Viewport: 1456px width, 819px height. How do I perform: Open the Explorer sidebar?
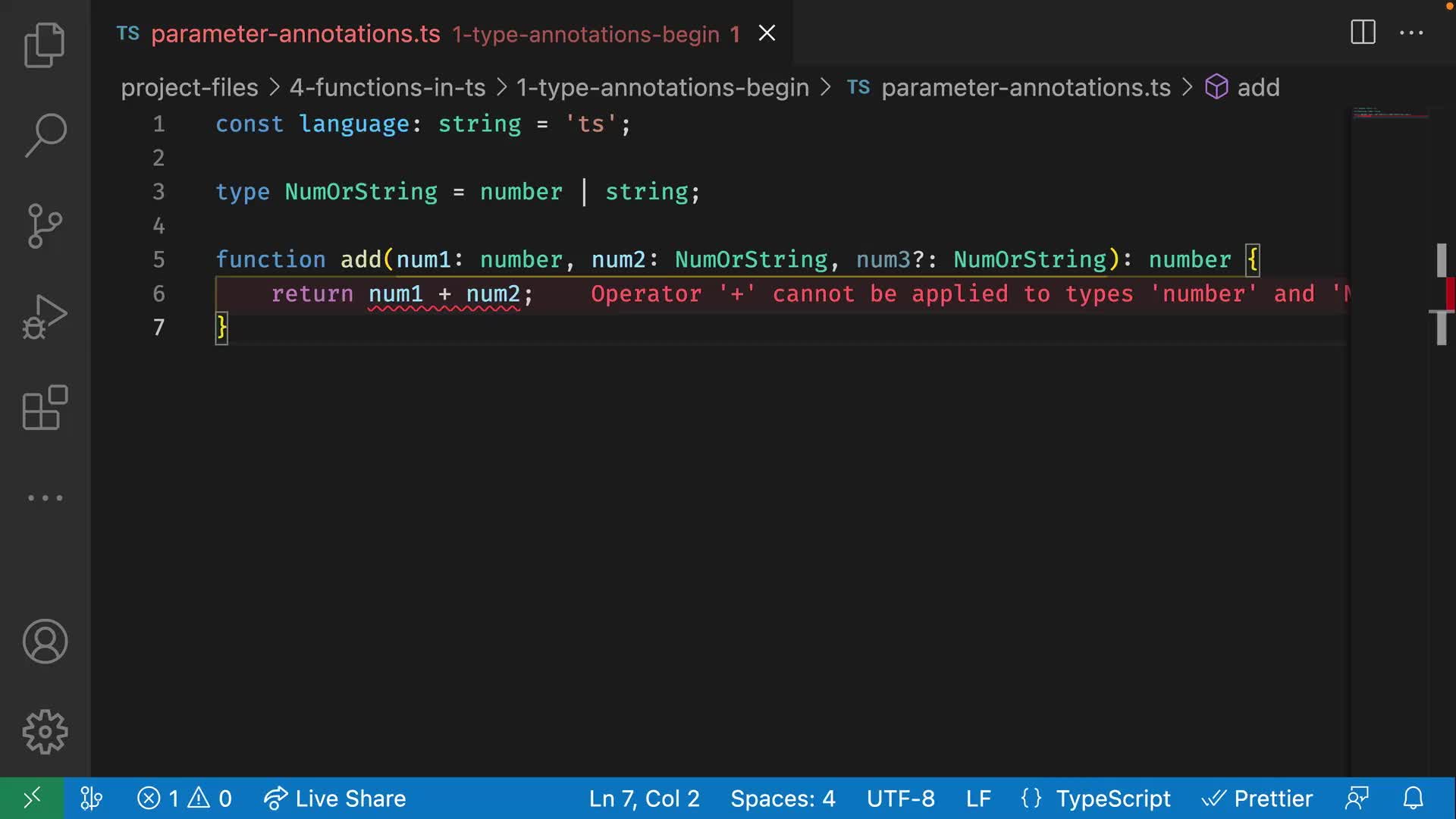coord(45,45)
